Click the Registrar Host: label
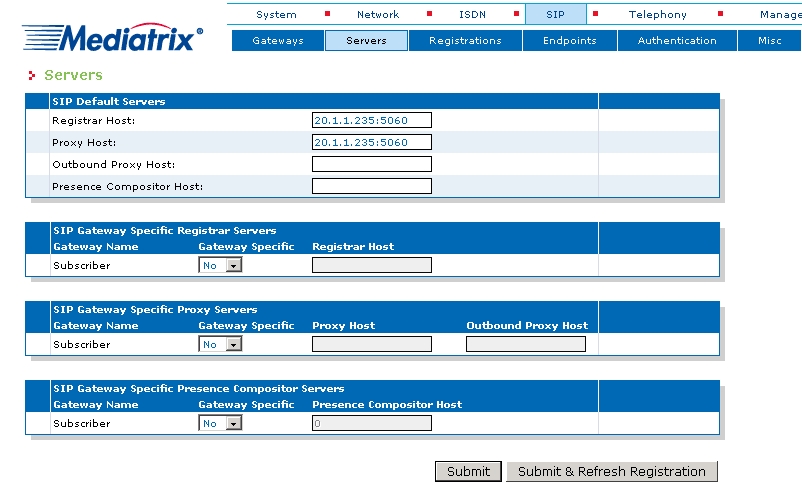The height and width of the screenshot is (492, 802). 94,121
